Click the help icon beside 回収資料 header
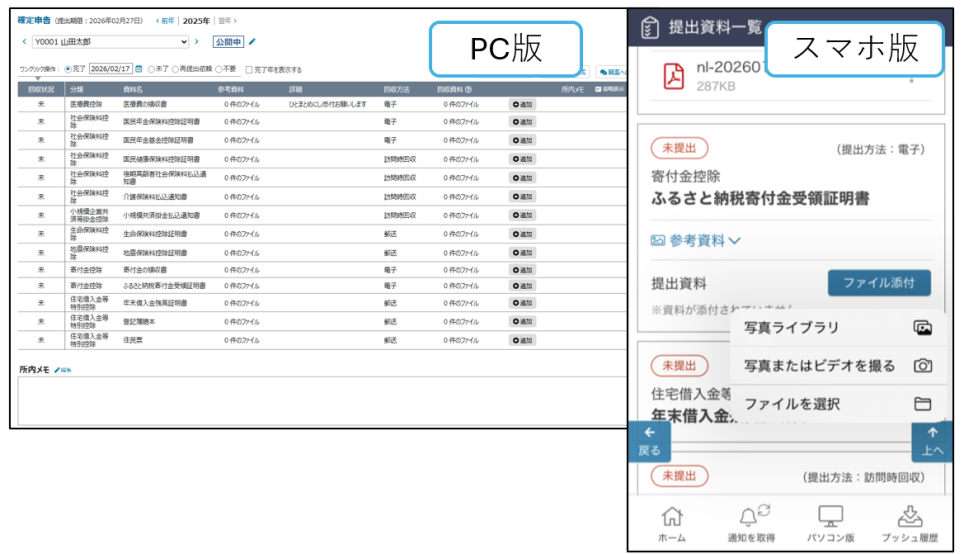This screenshot has height=554, width=964. pyautogui.click(x=468, y=89)
